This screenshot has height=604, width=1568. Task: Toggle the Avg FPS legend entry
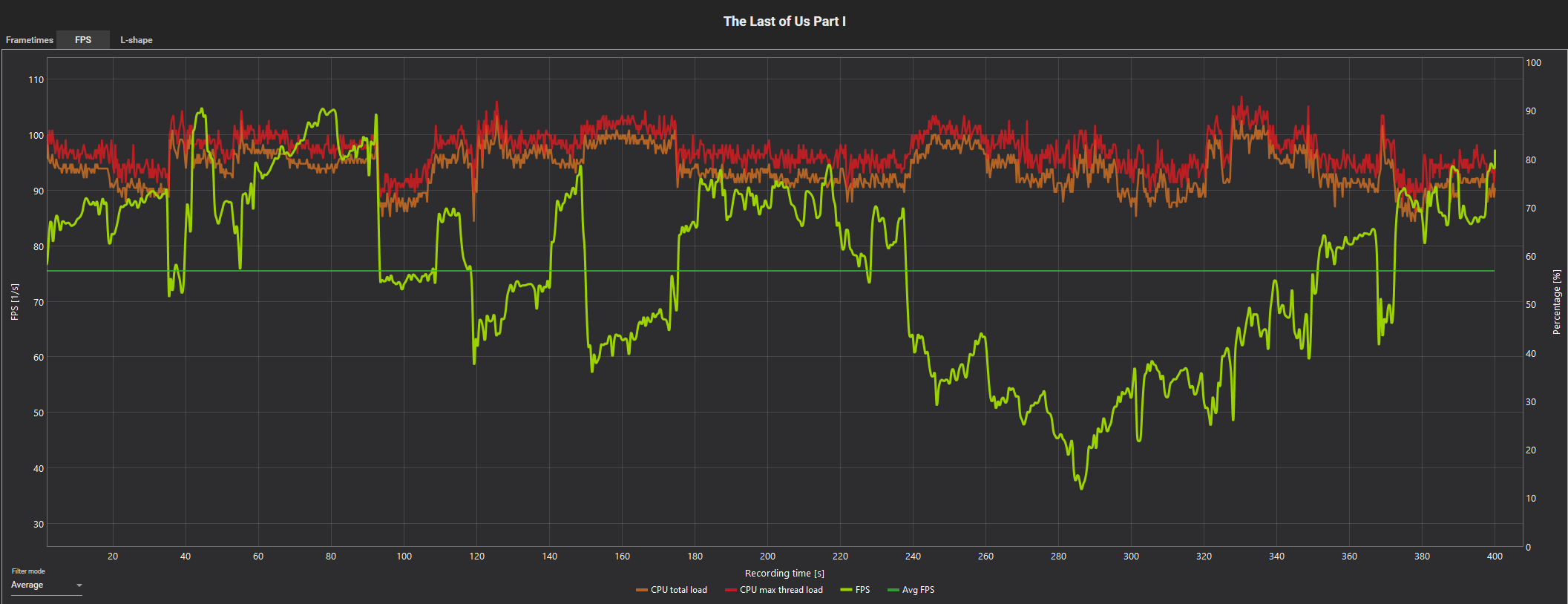click(911, 590)
